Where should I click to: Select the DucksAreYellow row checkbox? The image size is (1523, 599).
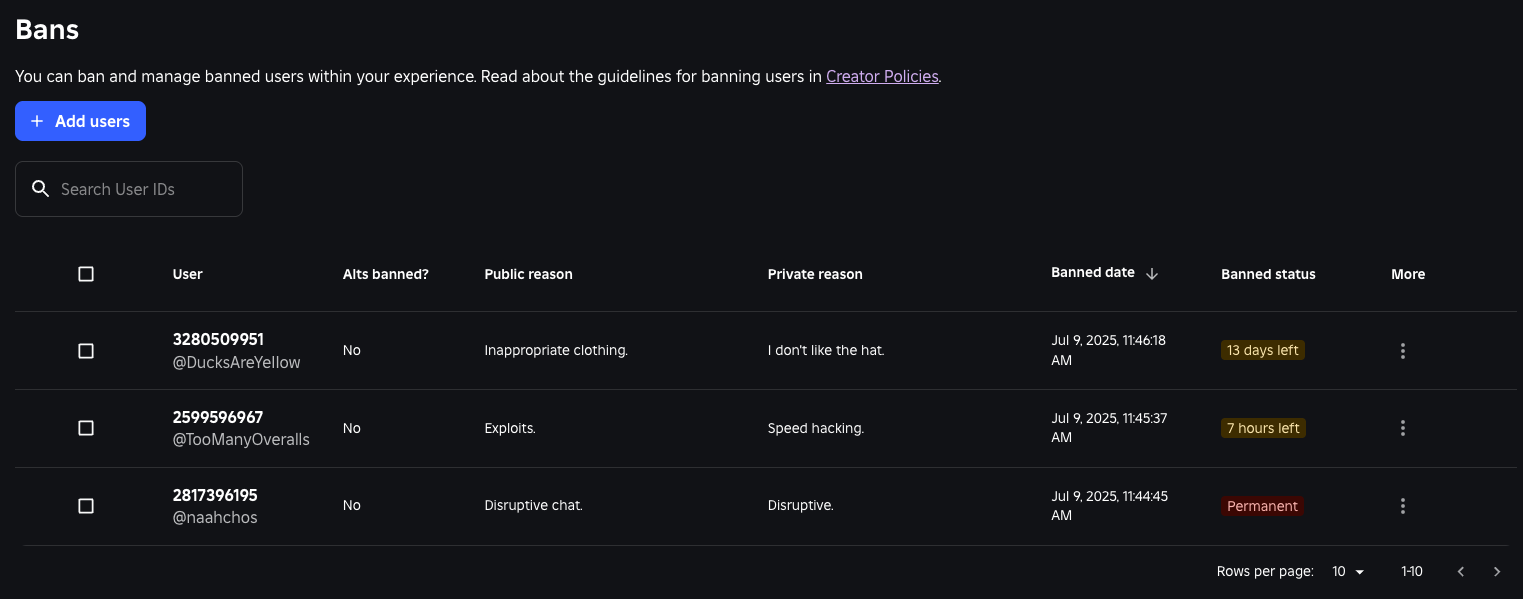click(86, 351)
